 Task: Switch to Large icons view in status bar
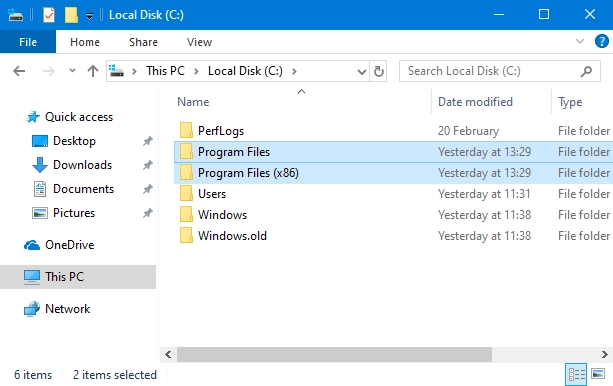pos(598,374)
